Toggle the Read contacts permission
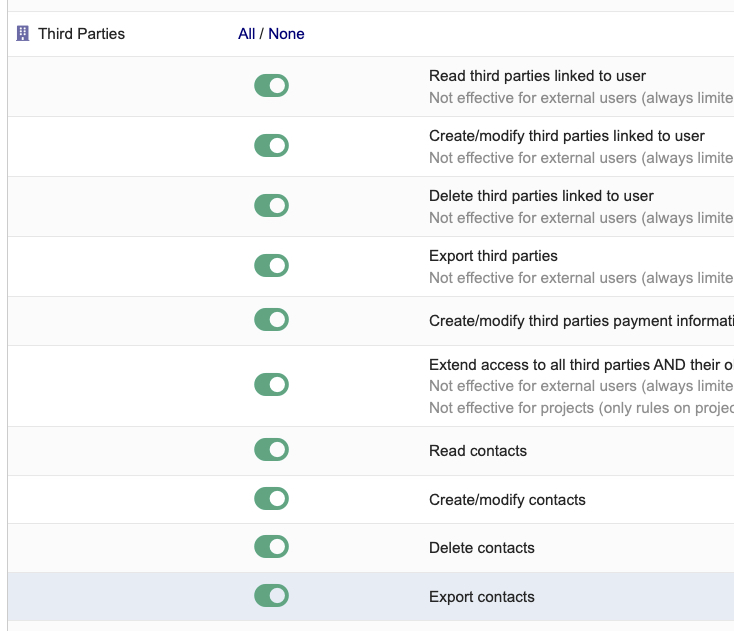734x631 pixels. coord(272,449)
